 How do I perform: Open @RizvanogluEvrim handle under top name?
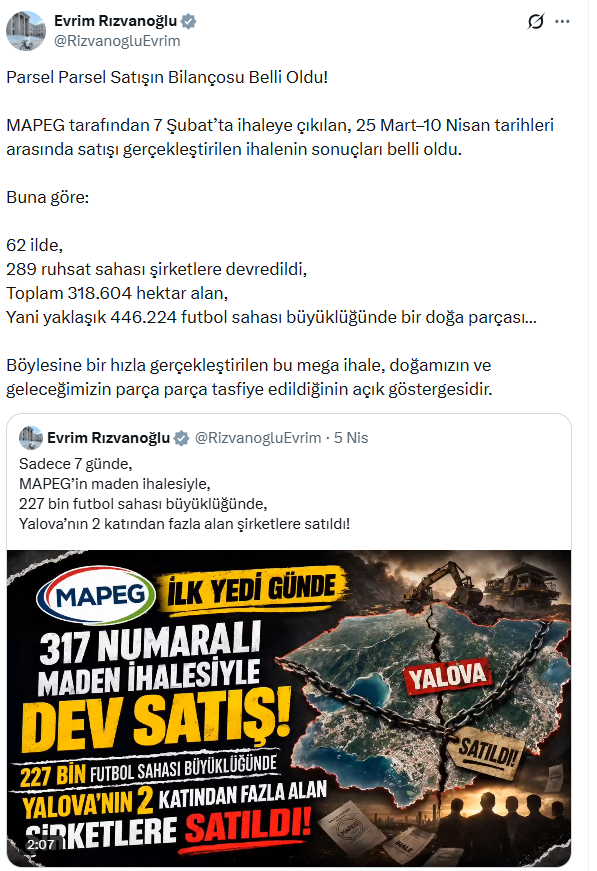[x=117, y=41]
